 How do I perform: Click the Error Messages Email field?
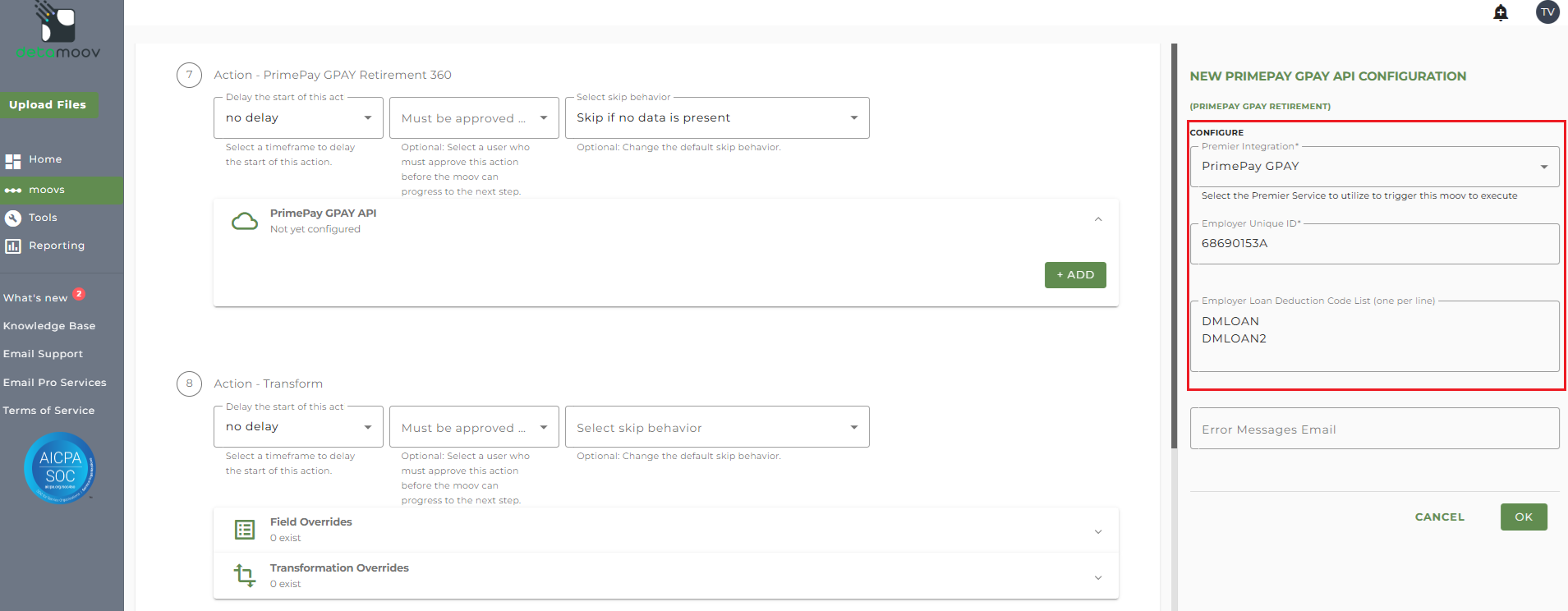[1374, 429]
